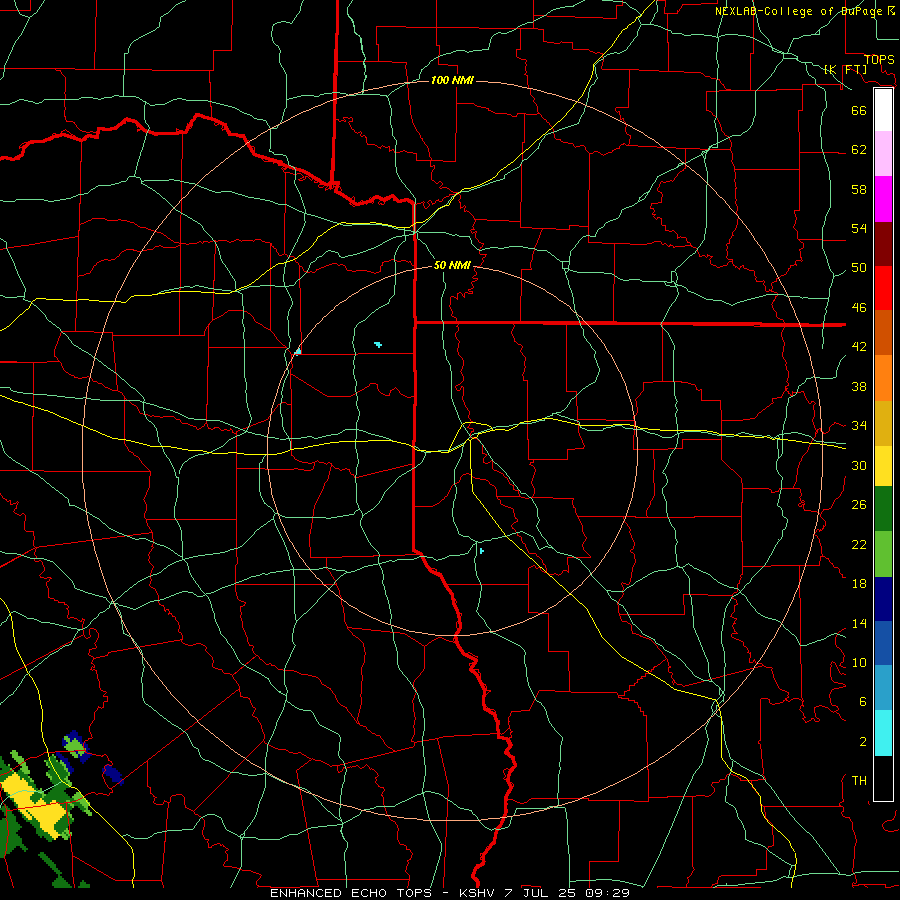900x900 pixels.
Task: Click the navy blue legend swatch
Action: (883, 599)
